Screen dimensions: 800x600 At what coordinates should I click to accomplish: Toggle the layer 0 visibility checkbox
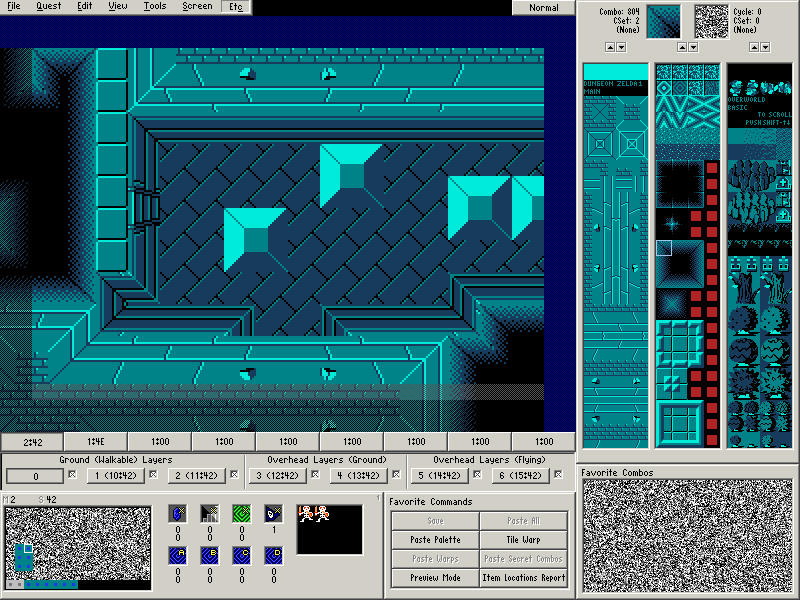pyautogui.click(x=72, y=474)
